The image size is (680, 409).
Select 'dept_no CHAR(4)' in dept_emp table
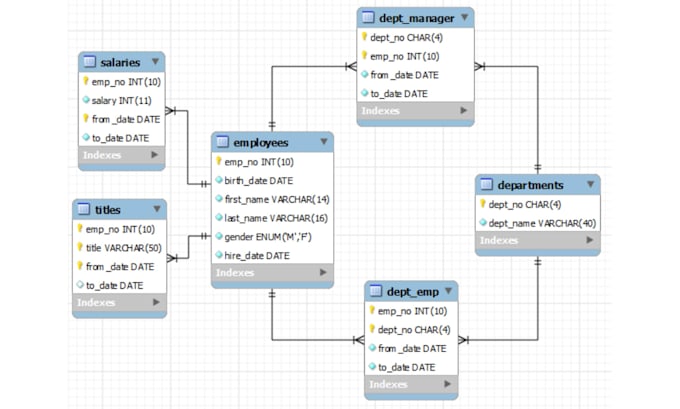coord(414,330)
